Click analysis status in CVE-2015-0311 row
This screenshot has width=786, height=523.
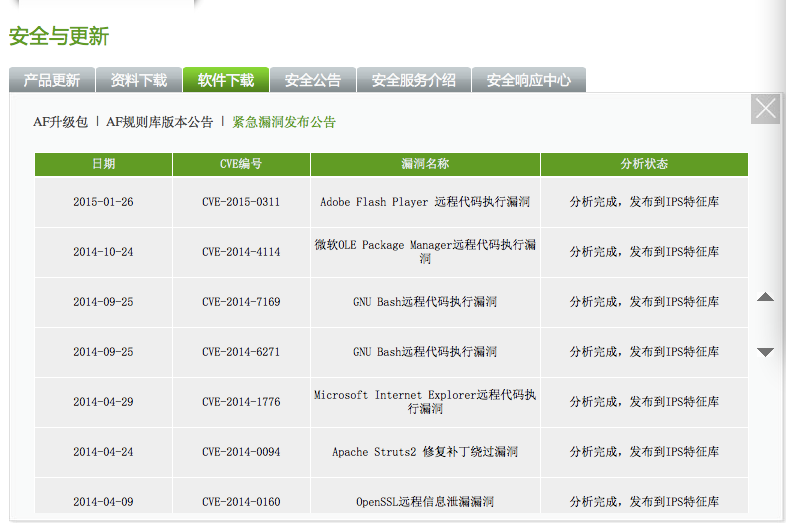tap(644, 202)
